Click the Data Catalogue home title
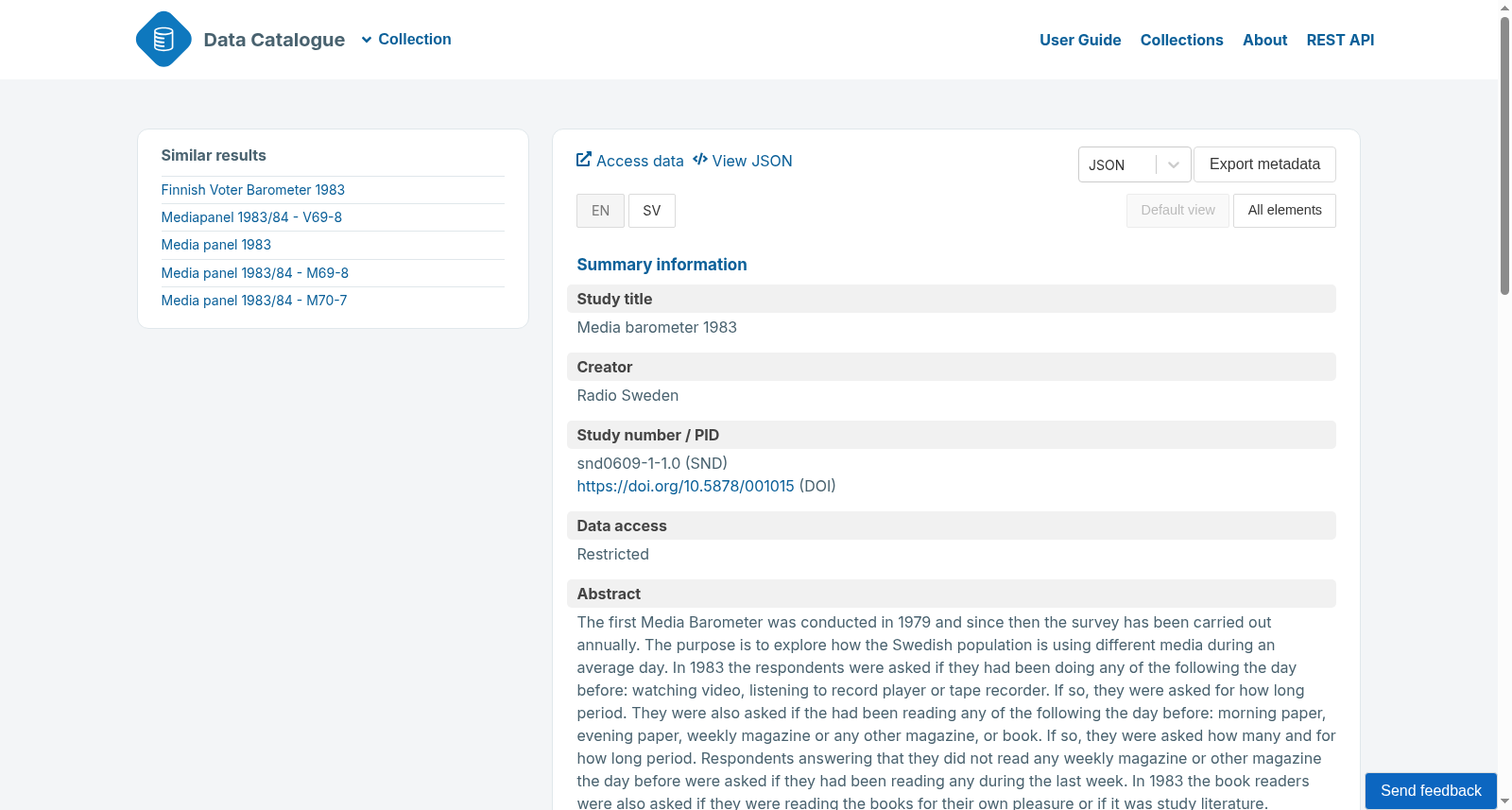The width and height of the screenshot is (1512, 810). coord(274,40)
